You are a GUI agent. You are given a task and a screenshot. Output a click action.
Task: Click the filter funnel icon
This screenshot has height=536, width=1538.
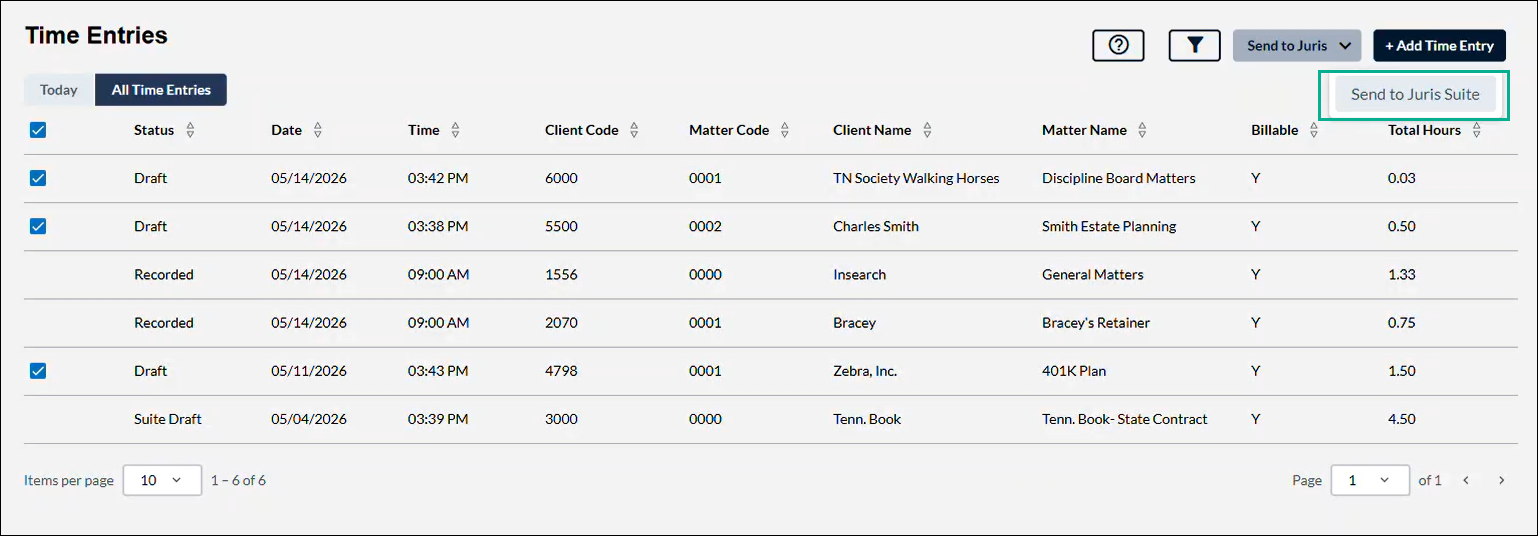tap(1194, 45)
